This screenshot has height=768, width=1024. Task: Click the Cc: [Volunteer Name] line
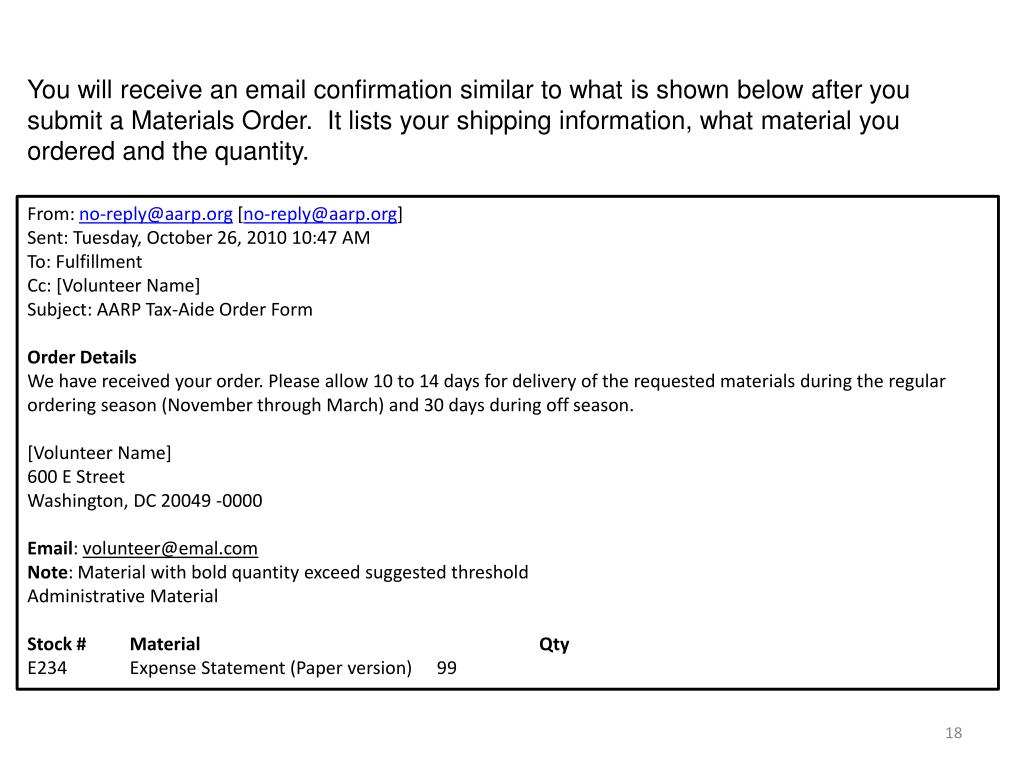point(114,286)
